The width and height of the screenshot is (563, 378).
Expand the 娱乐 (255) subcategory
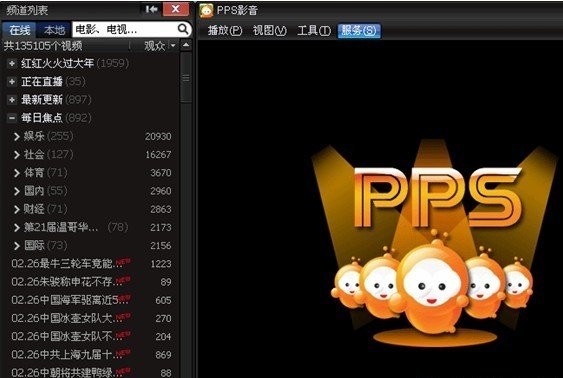17,136
